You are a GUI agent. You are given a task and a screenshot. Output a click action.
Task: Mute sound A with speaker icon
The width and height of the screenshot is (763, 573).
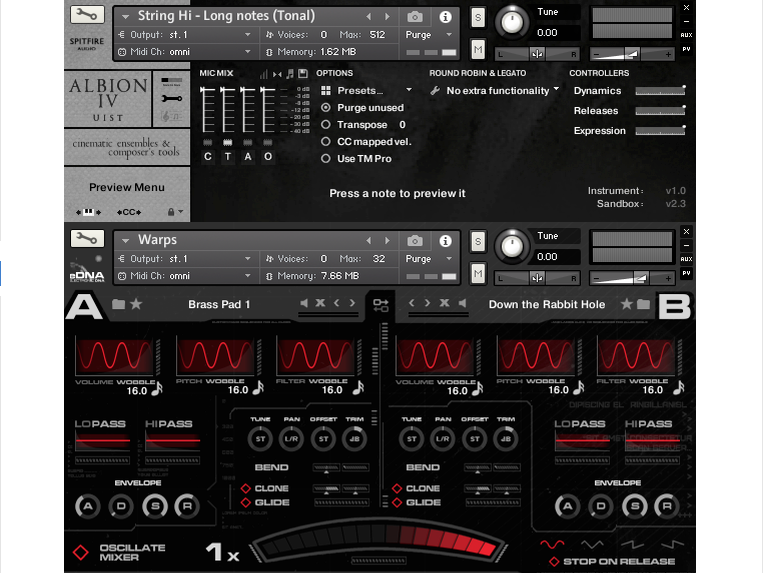(x=304, y=303)
